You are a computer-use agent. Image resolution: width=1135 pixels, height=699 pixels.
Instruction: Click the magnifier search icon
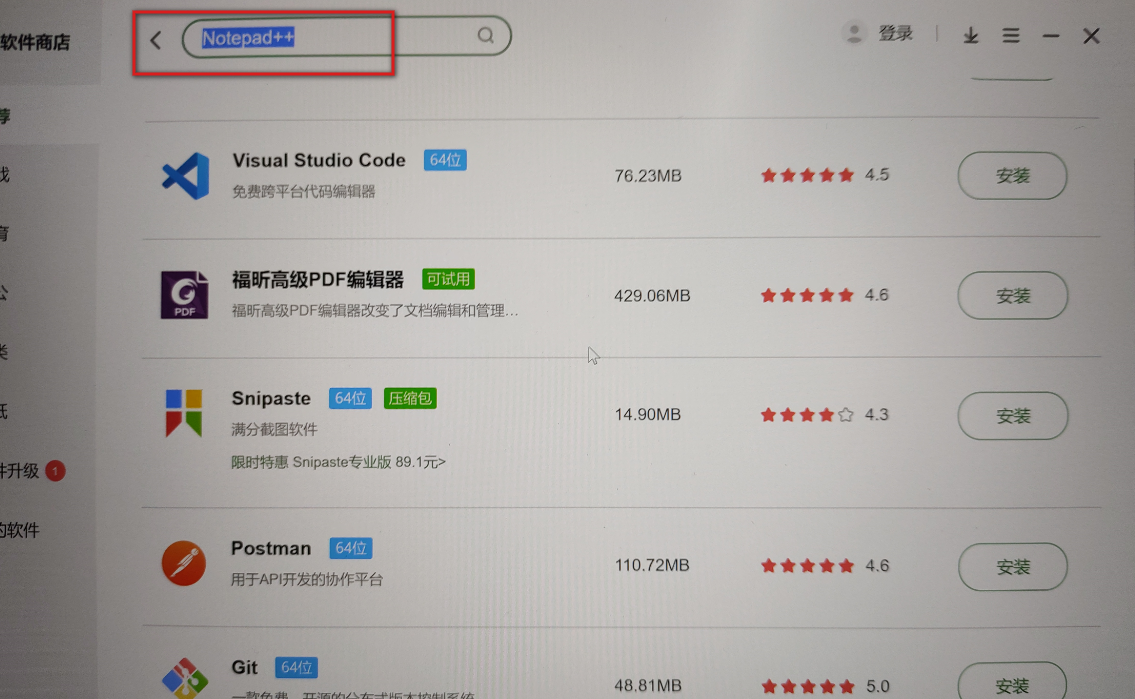[x=486, y=35]
